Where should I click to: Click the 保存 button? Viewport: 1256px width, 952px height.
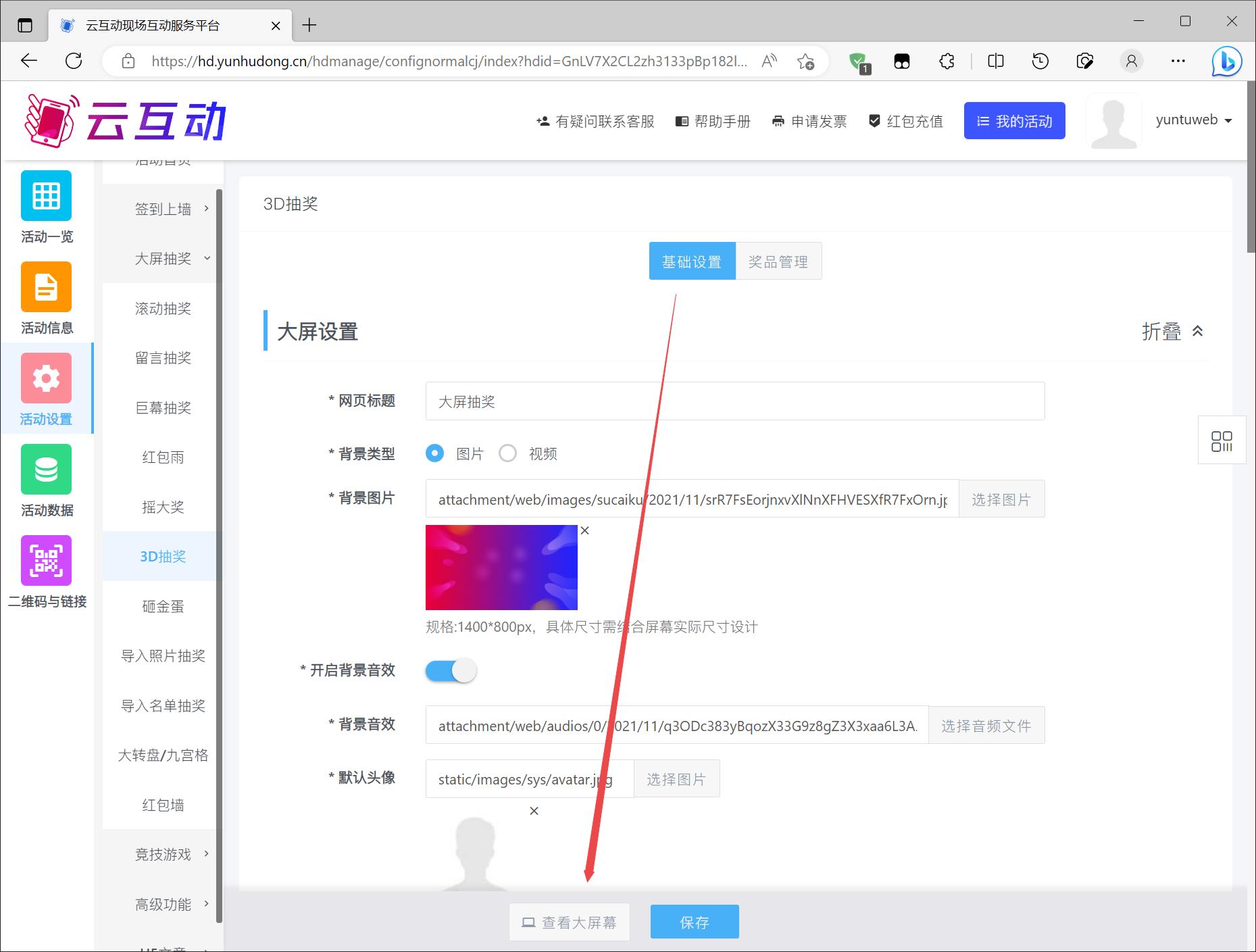694,922
